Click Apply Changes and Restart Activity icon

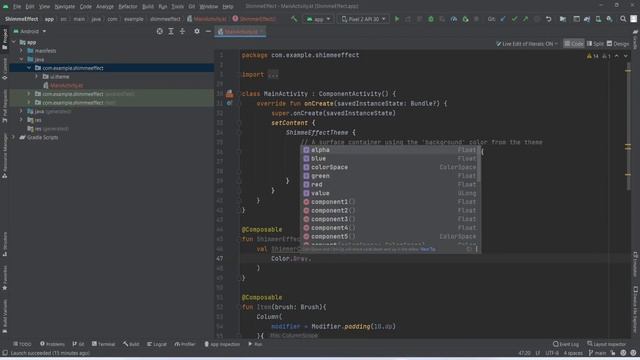pyautogui.click(x=408, y=19)
